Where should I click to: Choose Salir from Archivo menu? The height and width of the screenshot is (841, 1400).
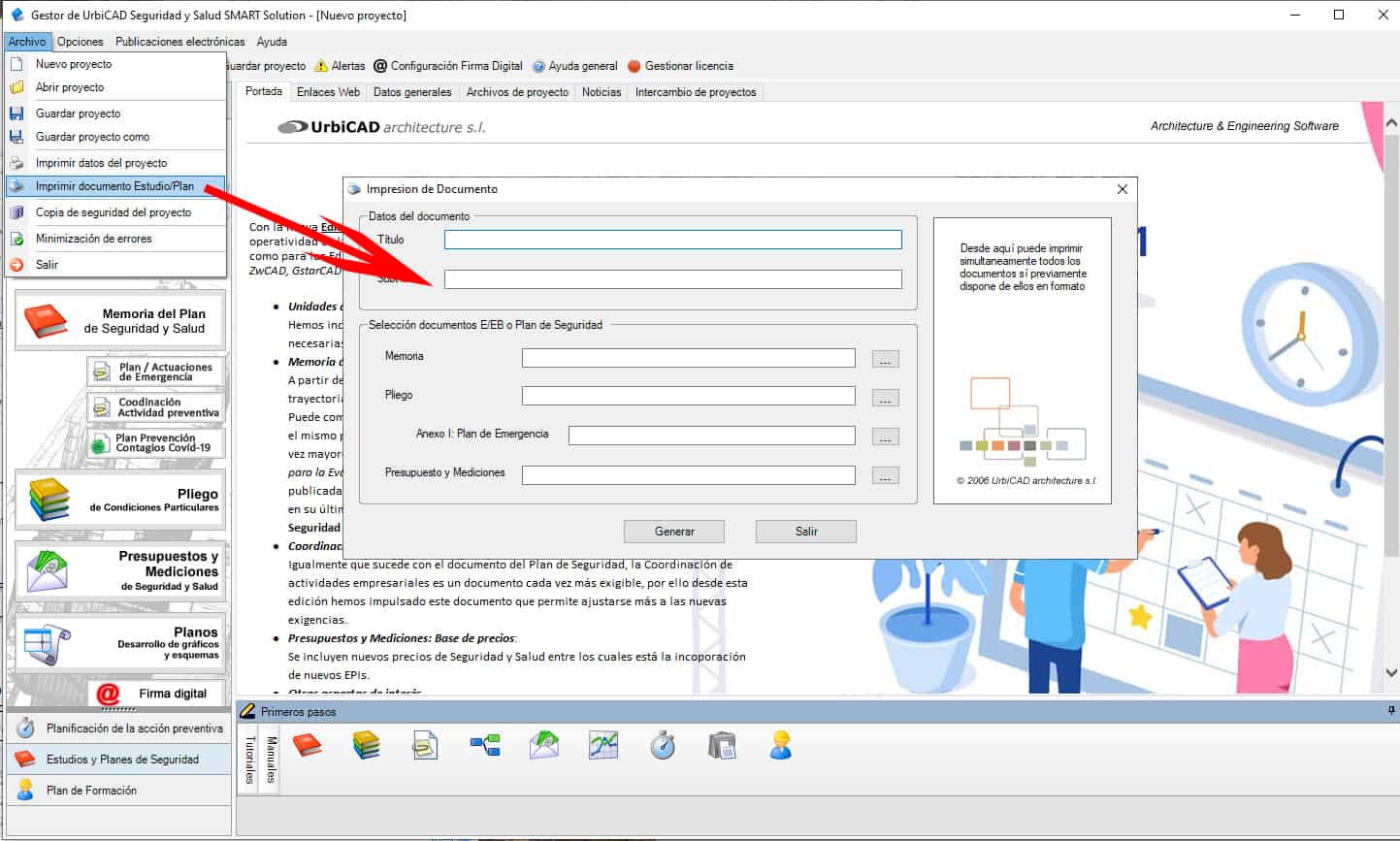[115, 265]
